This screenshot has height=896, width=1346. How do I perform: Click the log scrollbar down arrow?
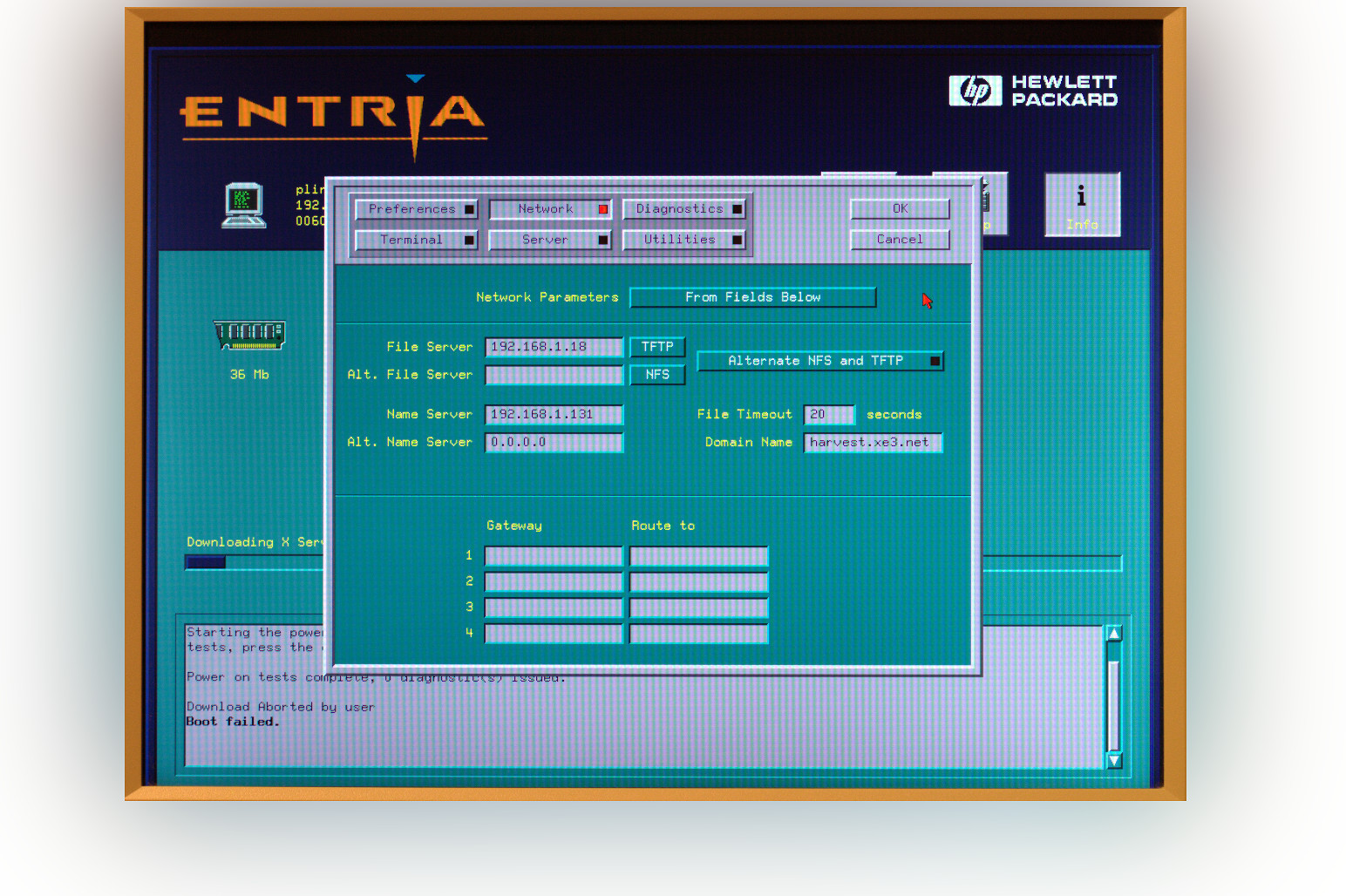[1113, 760]
